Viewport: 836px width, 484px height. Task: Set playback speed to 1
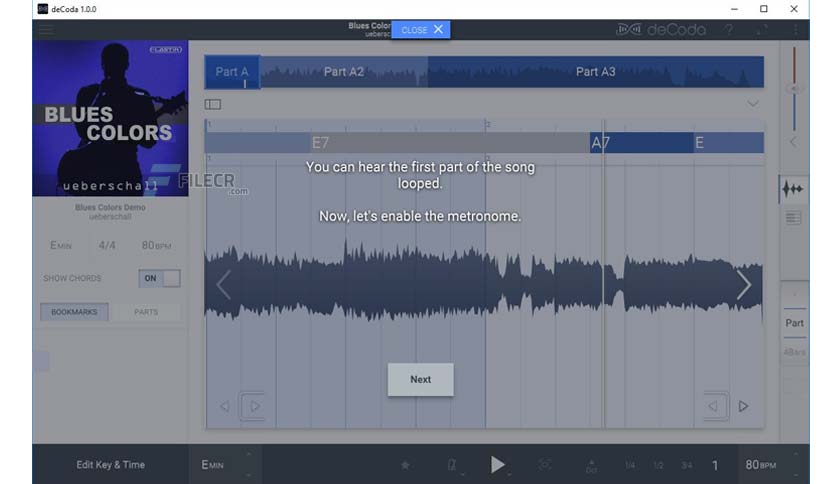point(715,465)
